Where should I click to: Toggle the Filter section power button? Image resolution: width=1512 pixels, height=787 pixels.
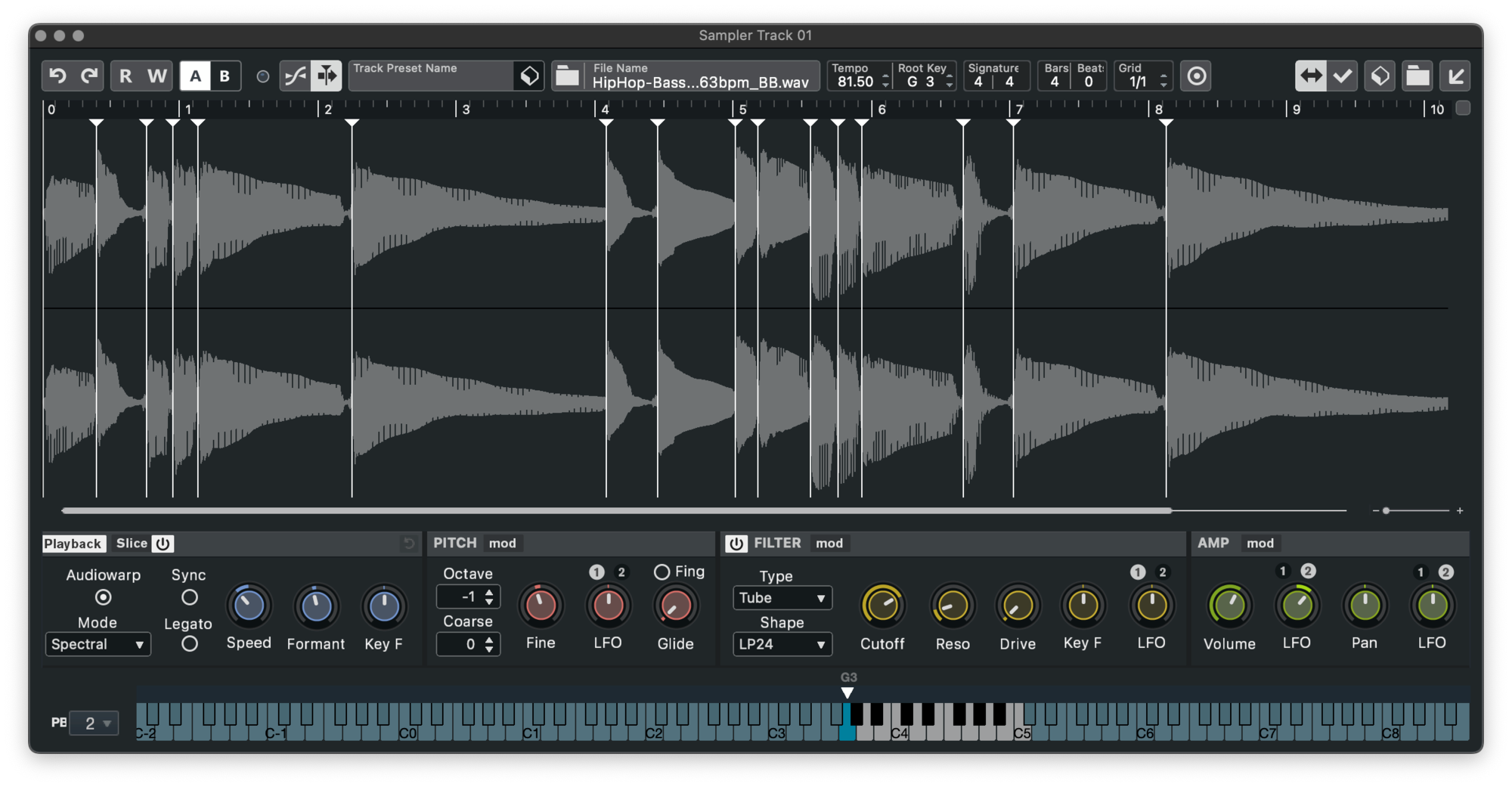(736, 543)
